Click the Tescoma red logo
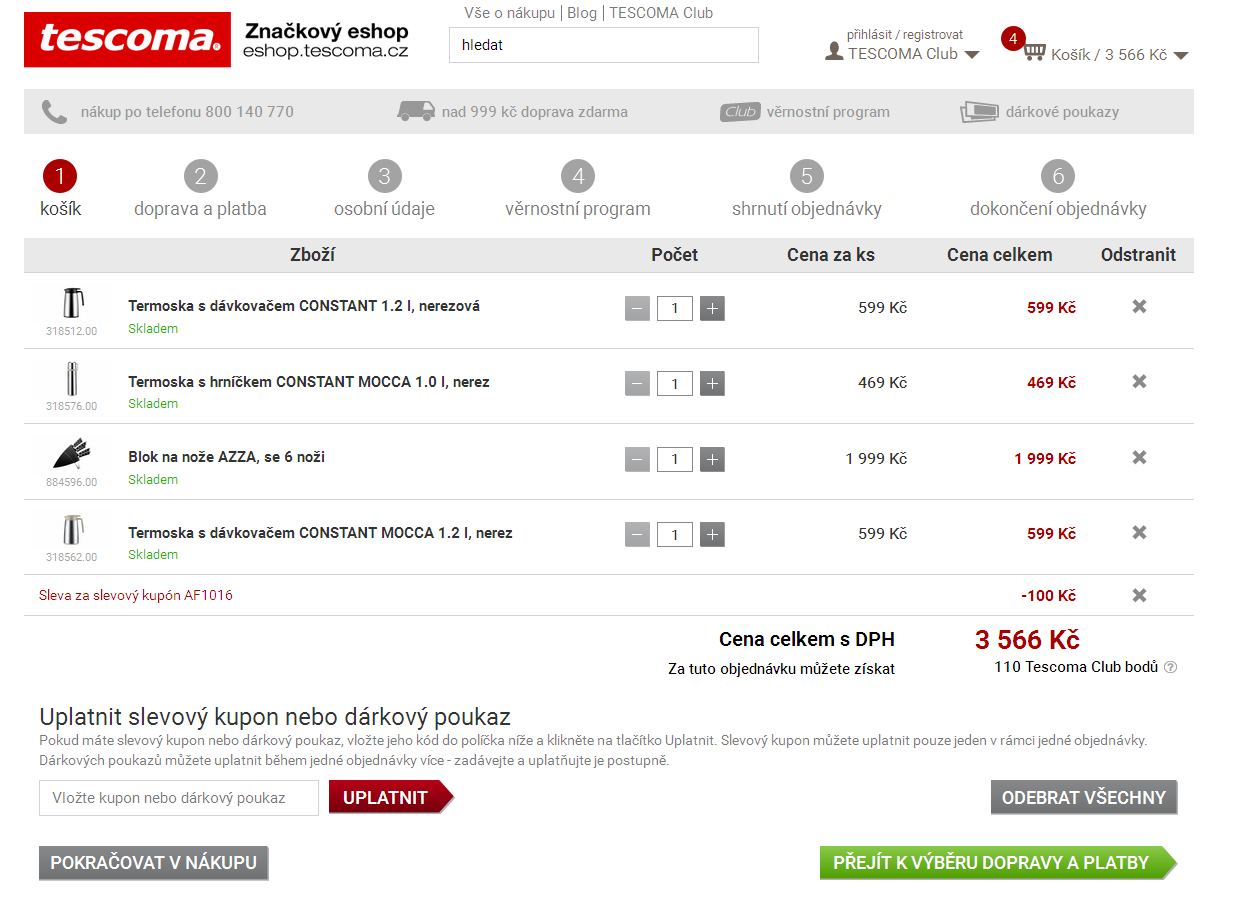The width and height of the screenshot is (1237, 899). [x=126, y=40]
